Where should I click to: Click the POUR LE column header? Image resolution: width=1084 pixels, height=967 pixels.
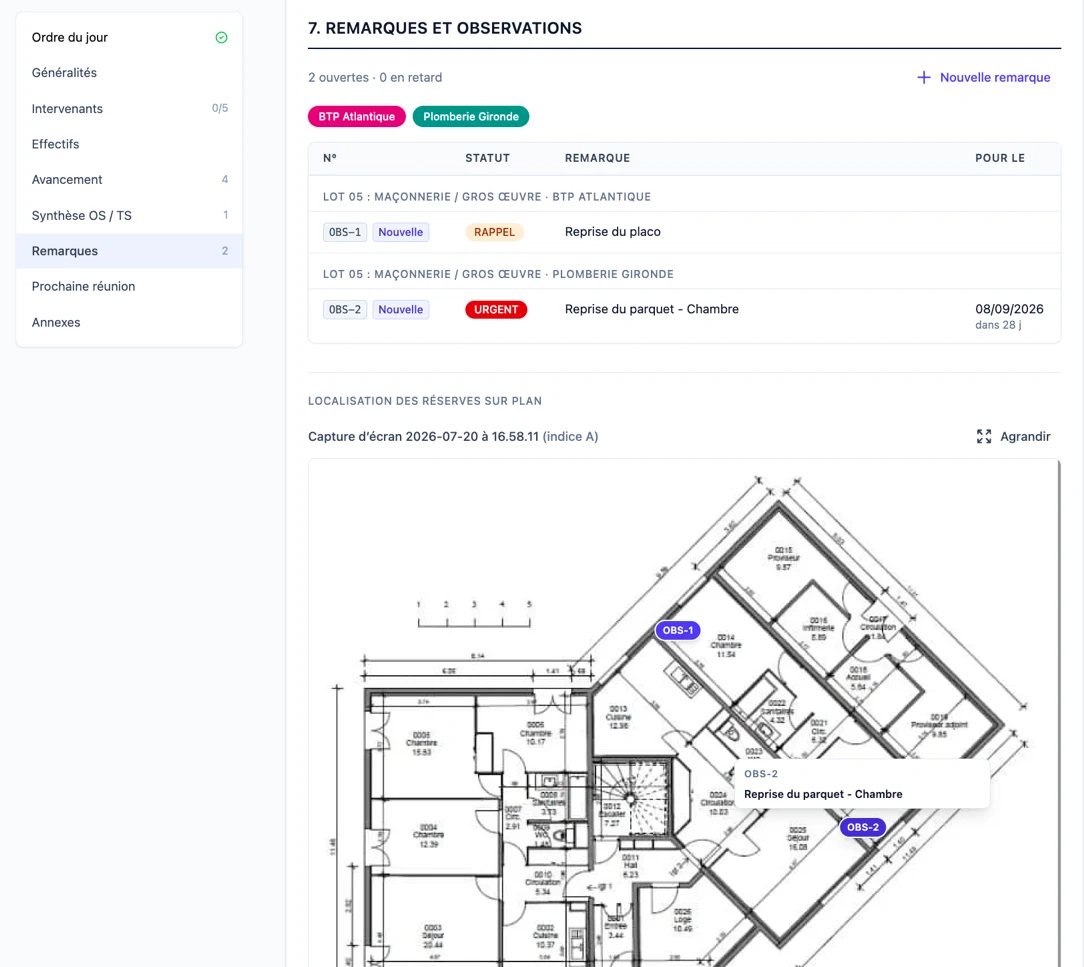(1000, 158)
